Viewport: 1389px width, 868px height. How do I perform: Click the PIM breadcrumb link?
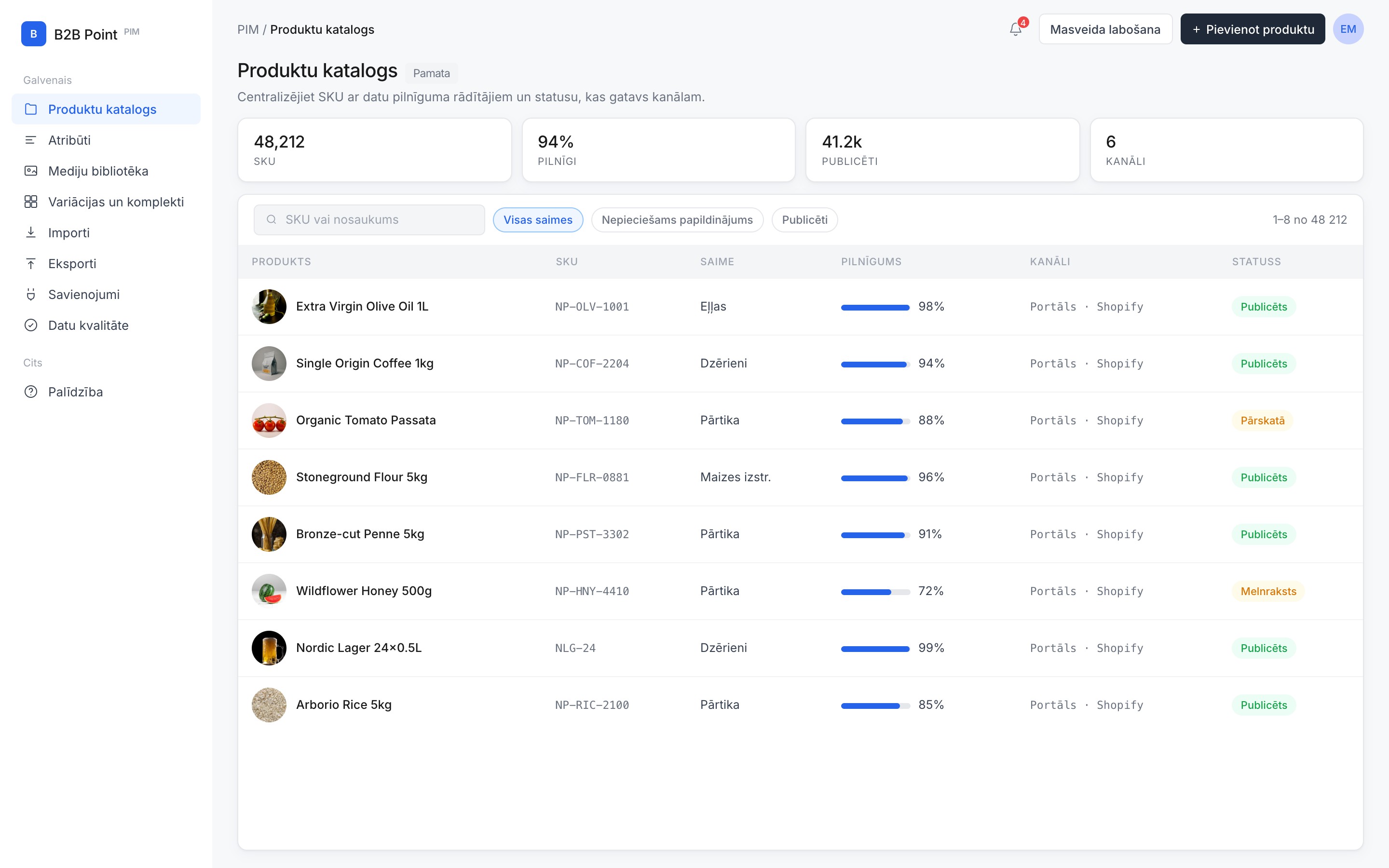pos(248,29)
